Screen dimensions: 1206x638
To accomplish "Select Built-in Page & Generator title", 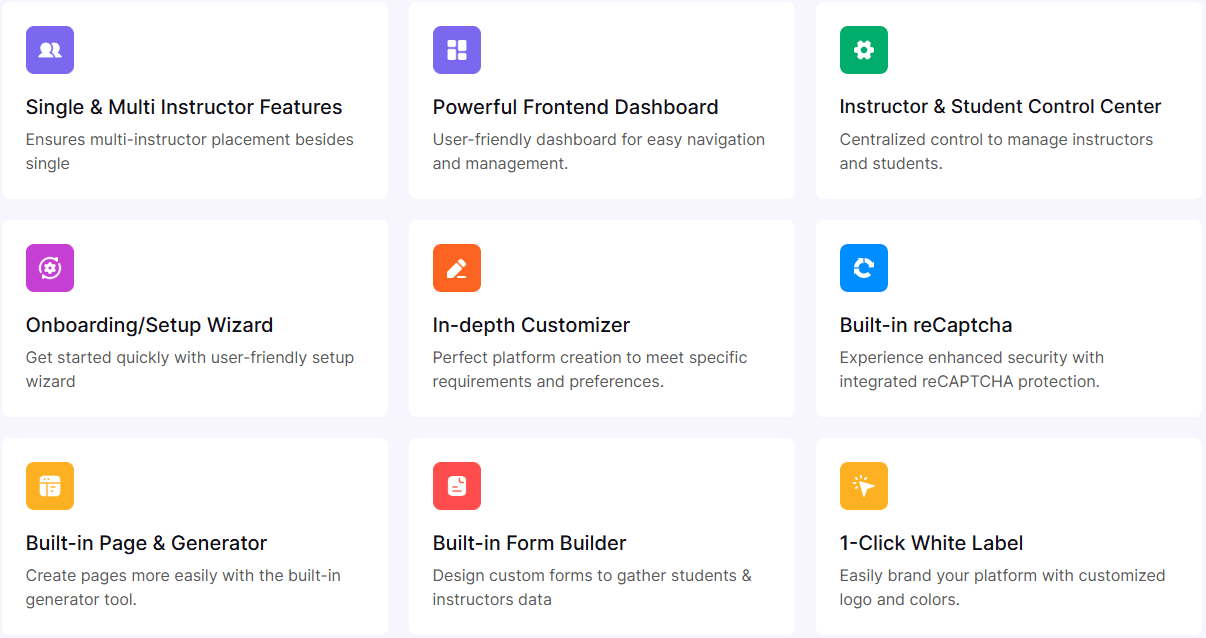I will (147, 543).
